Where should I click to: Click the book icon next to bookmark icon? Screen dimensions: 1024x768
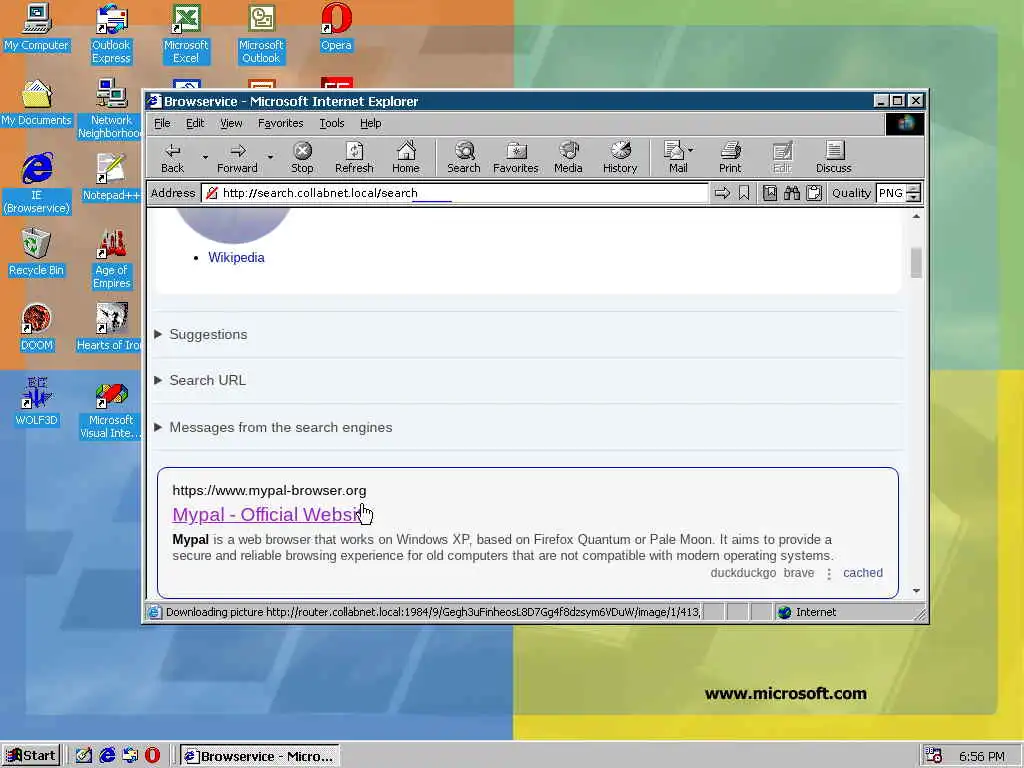(770, 193)
